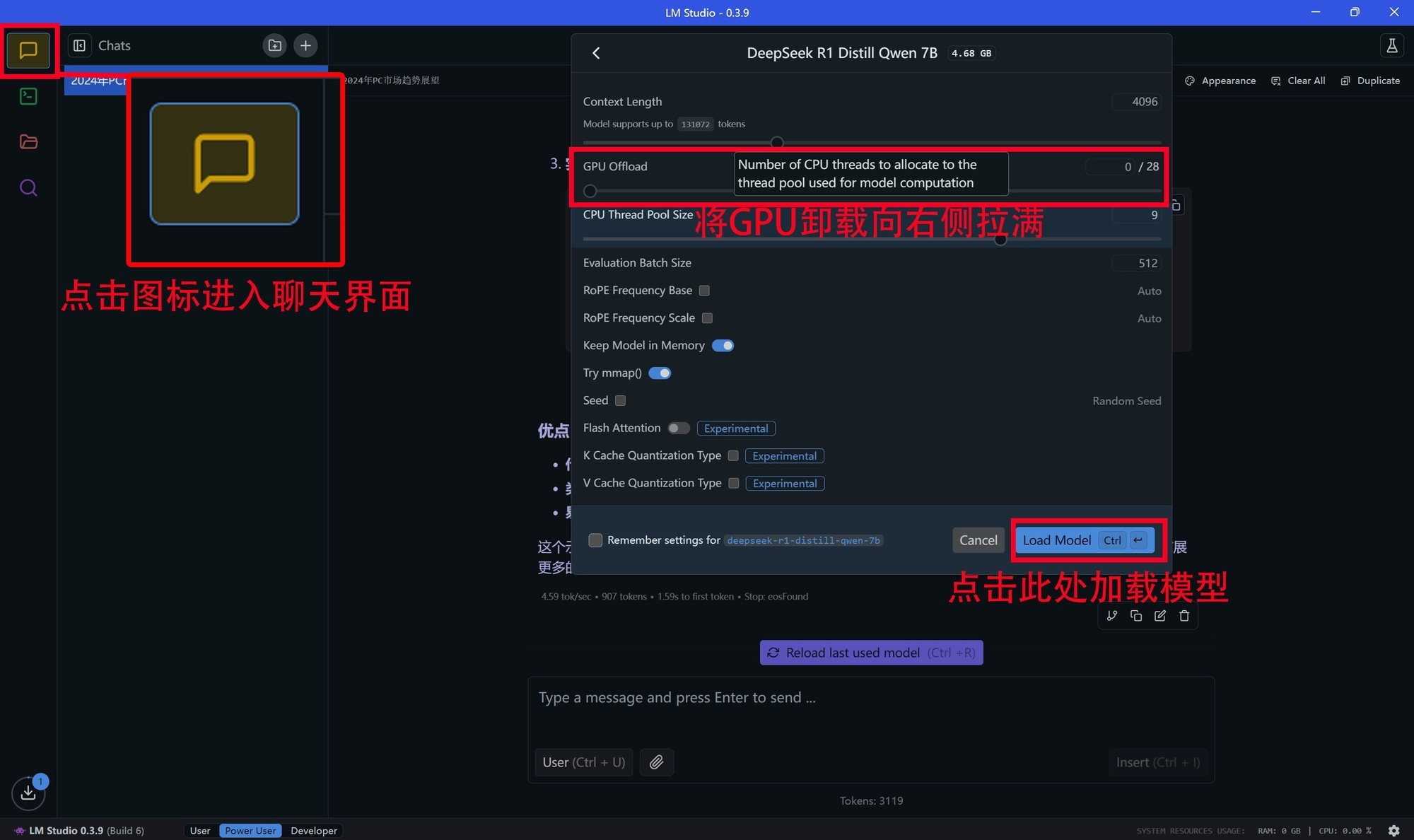Open the Chat view from sidebar
The image size is (1414, 840).
point(28,50)
